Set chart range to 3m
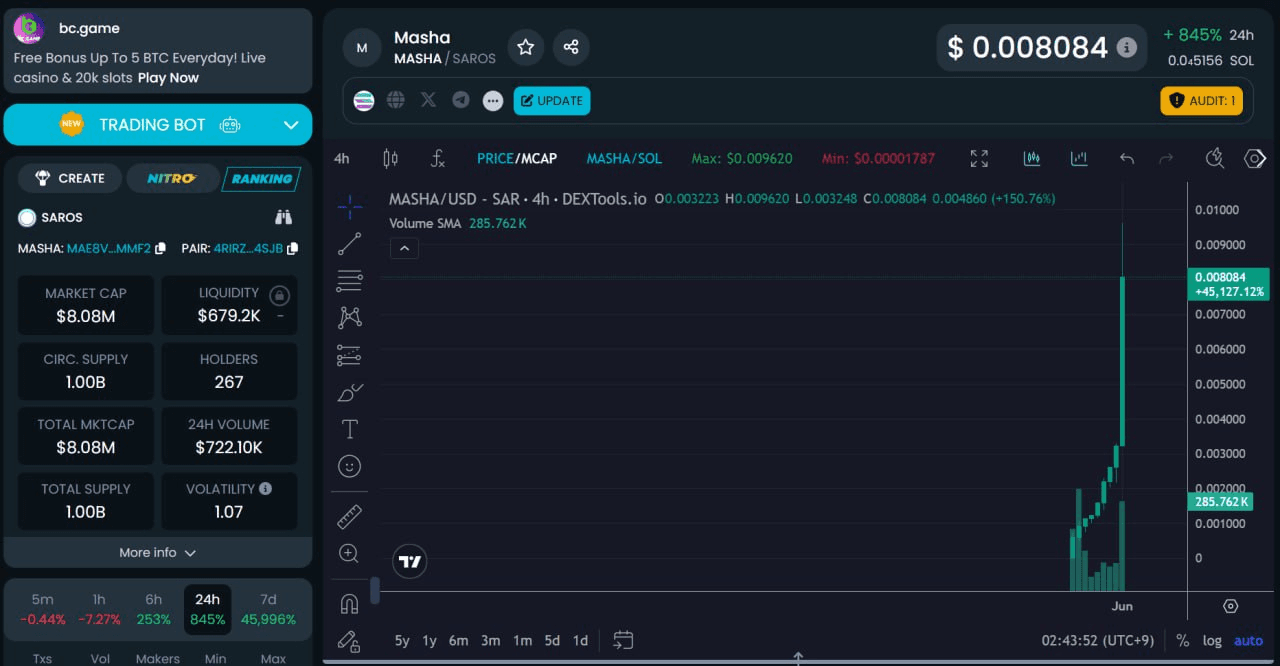 pos(490,640)
